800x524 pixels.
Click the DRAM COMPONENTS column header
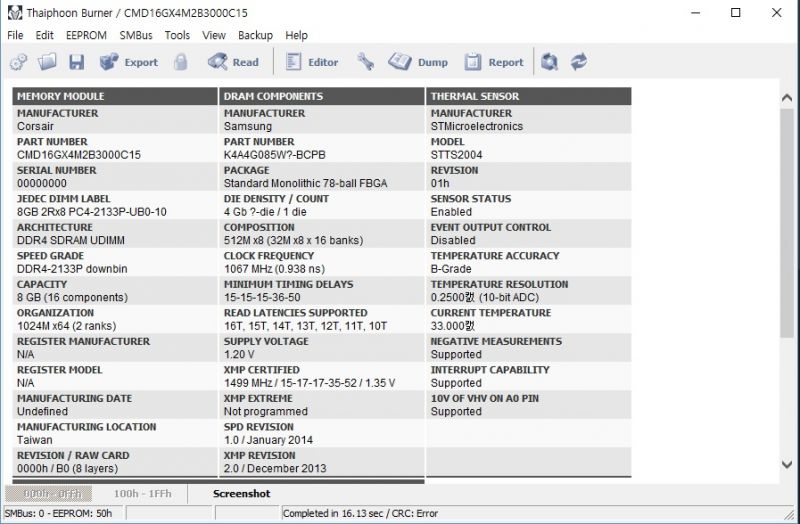pos(321,96)
